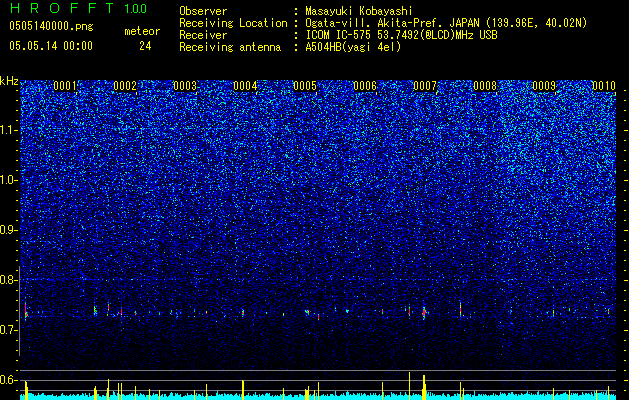This screenshot has height=400, width=629.
Task: Click the 0008 minute marker
Action: [485, 86]
